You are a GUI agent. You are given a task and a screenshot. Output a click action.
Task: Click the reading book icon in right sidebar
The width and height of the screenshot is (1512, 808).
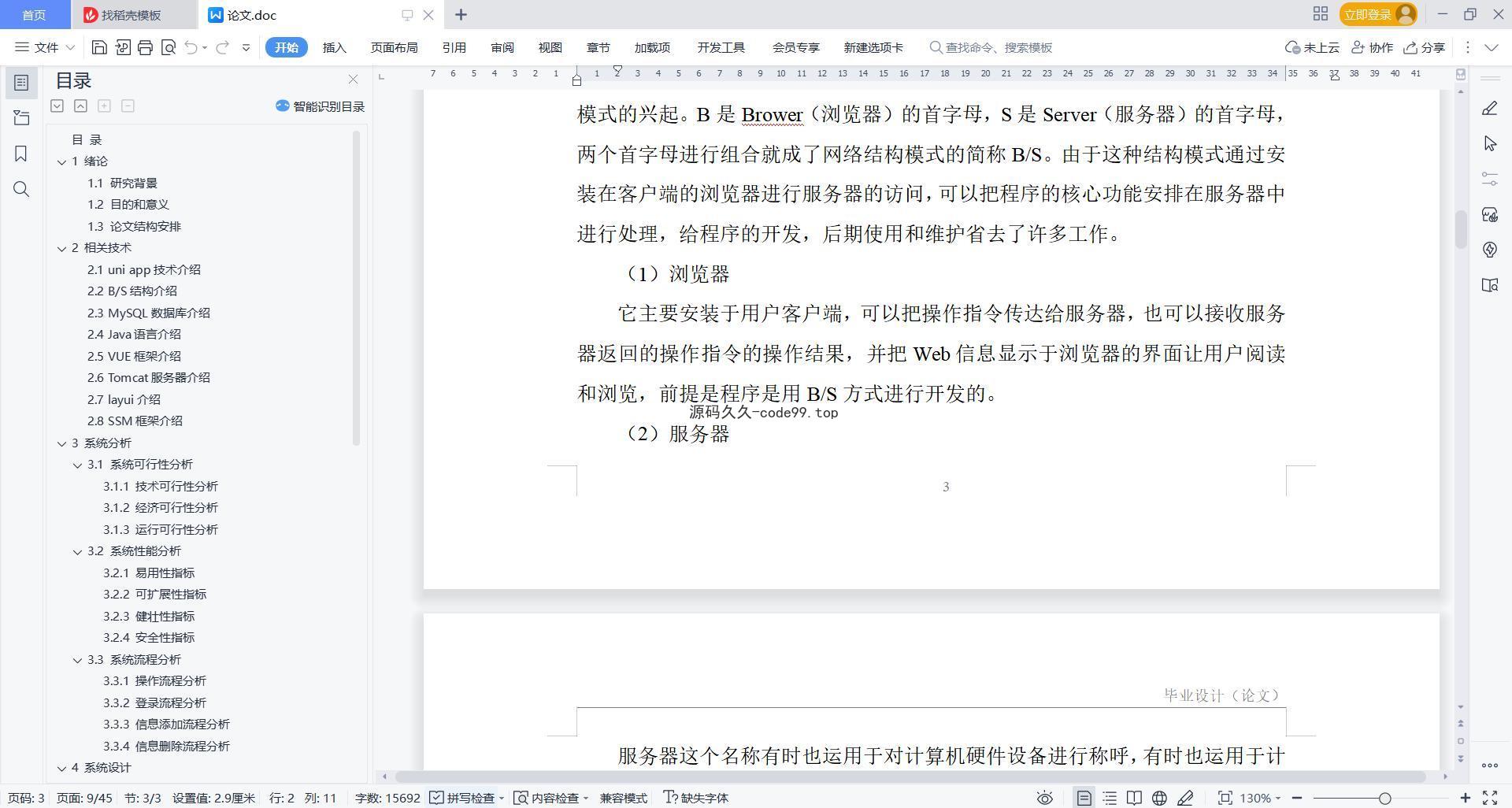click(1489, 285)
